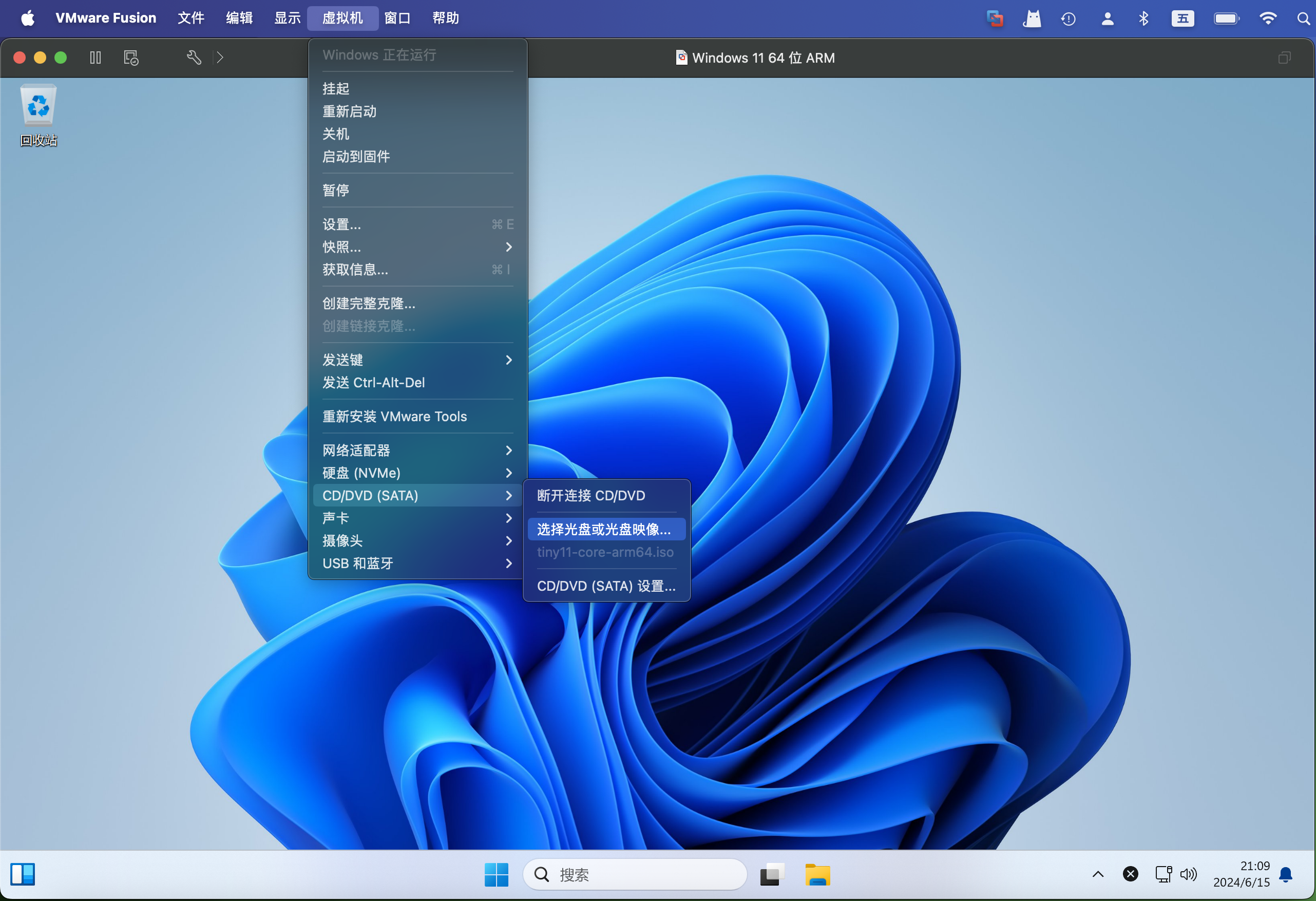Open 设置... from the VM menu
This screenshot has width=1316, height=901.
418,224
